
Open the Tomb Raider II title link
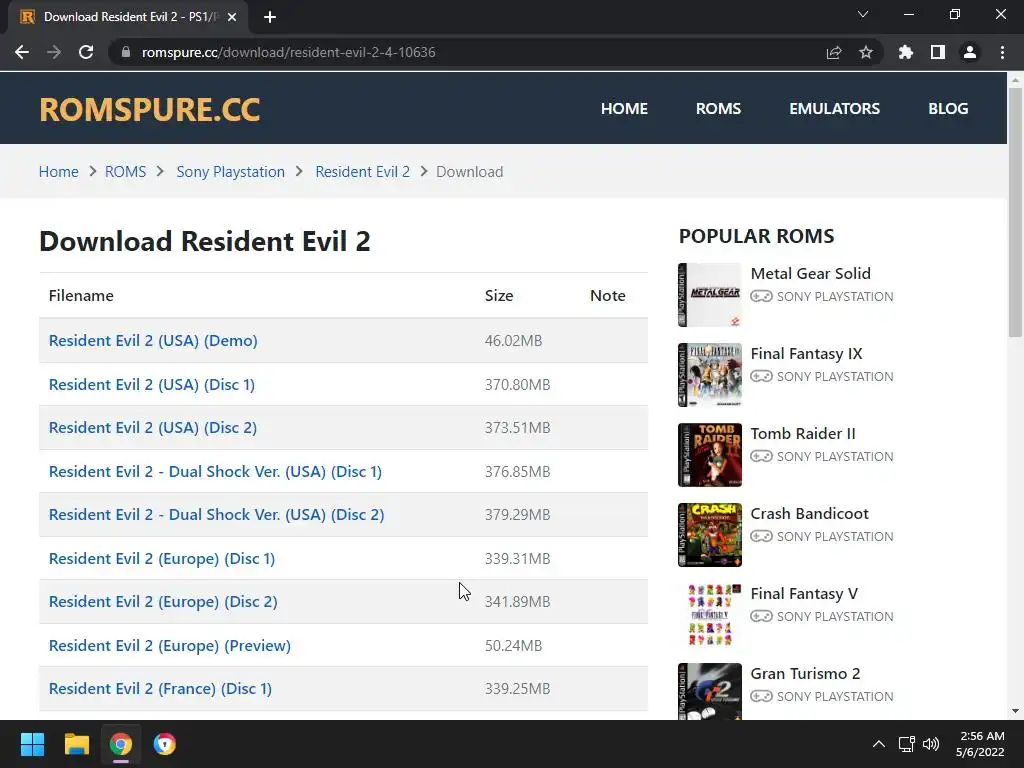(803, 434)
